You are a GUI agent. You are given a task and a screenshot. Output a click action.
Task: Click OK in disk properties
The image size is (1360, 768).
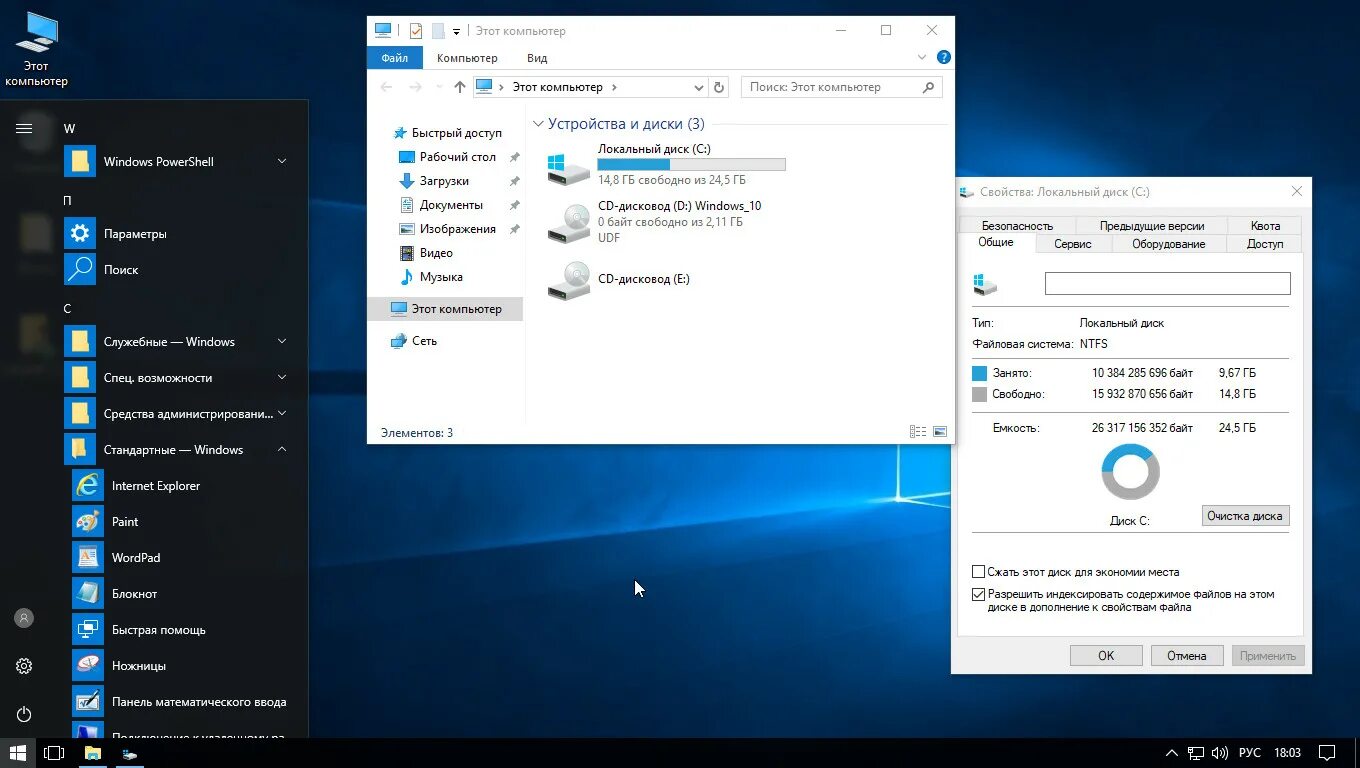(1106, 656)
